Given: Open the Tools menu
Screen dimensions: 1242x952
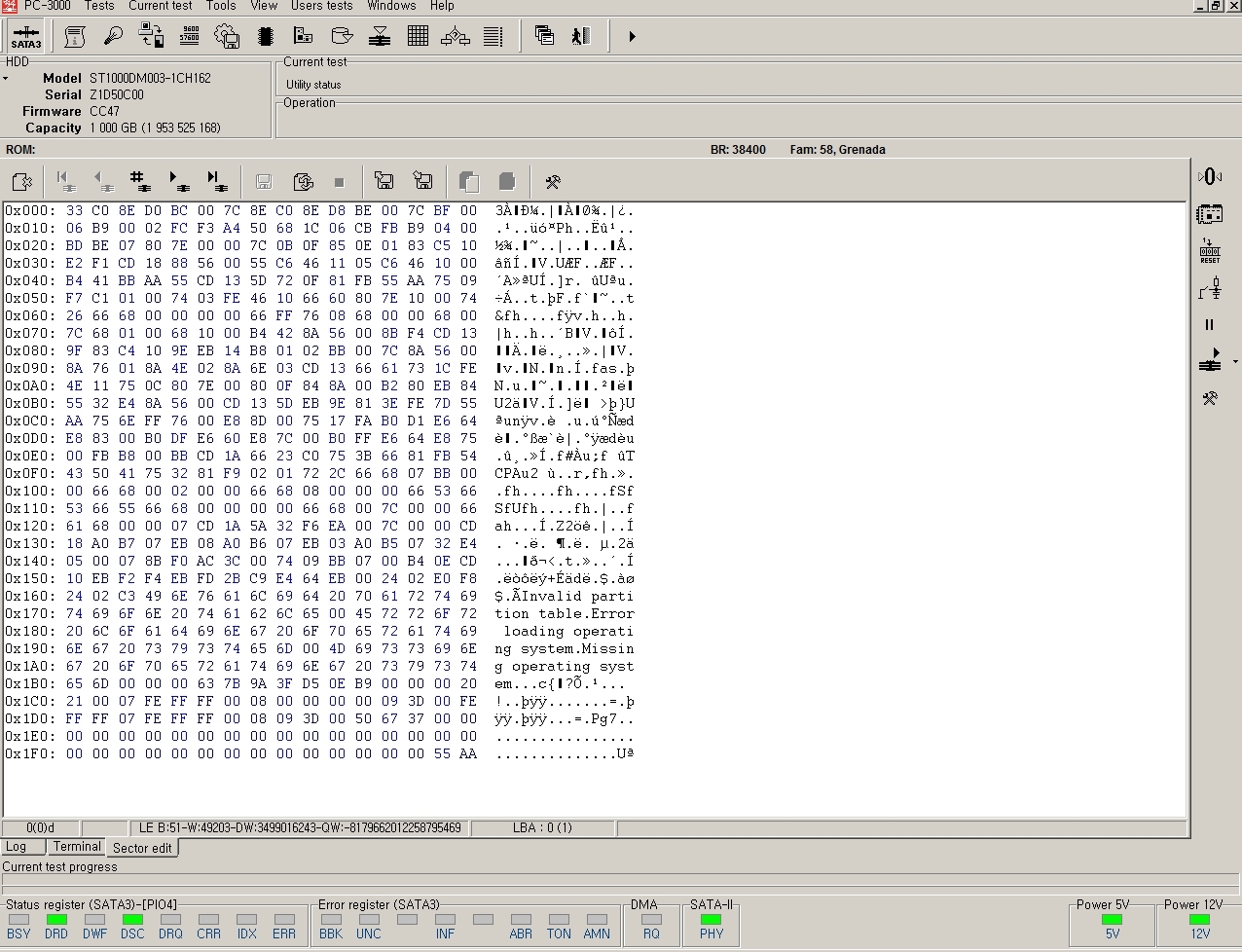Looking at the screenshot, I should 221,6.
